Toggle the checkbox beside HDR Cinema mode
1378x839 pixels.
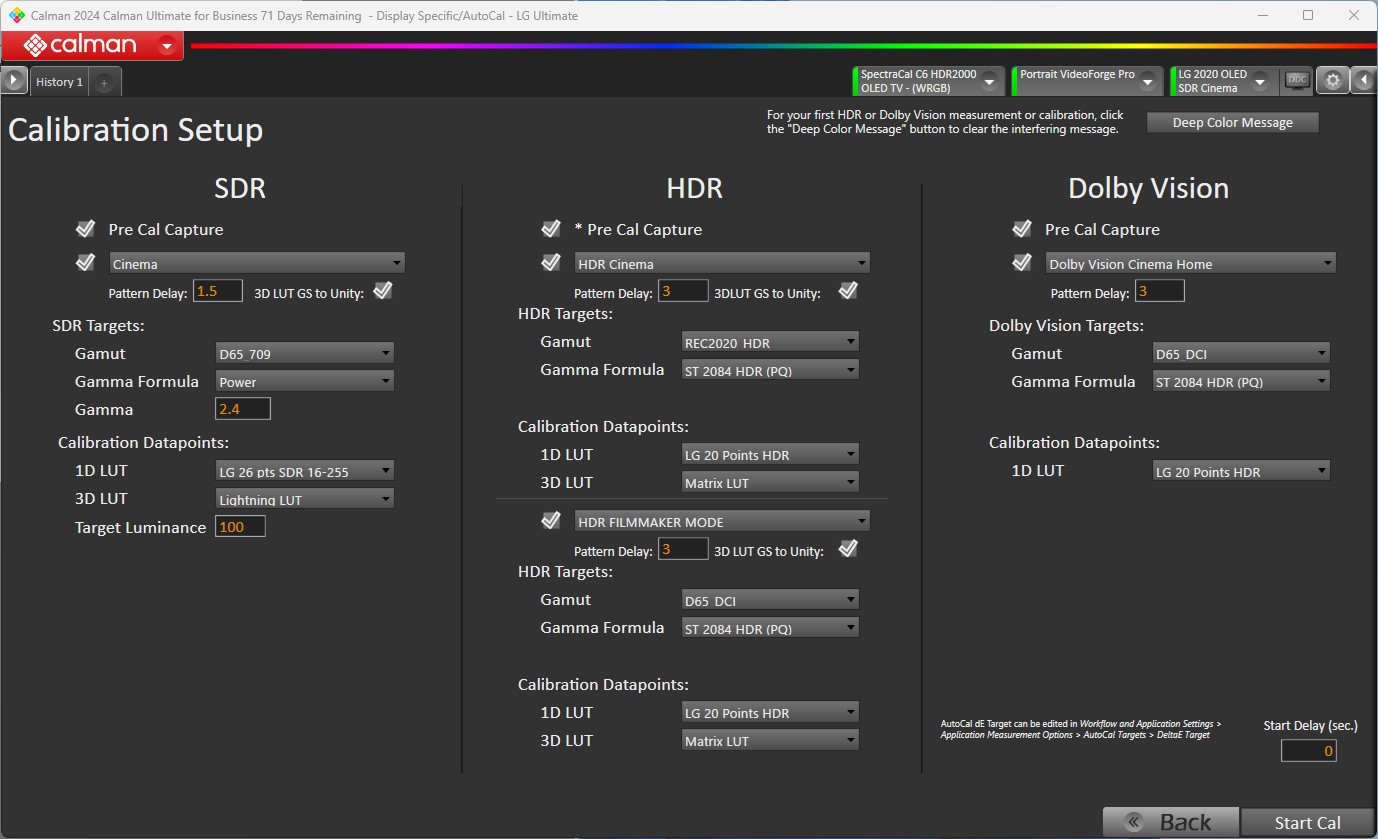551,263
